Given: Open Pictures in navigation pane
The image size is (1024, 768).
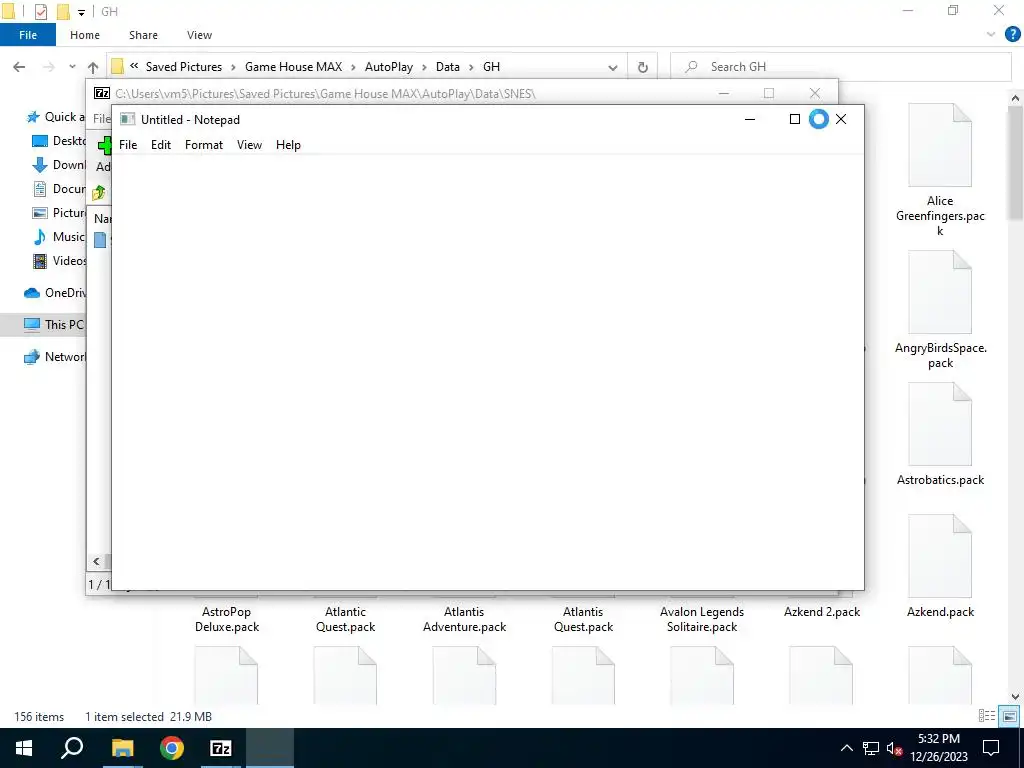Looking at the screenshot, I should coord(59,213).
